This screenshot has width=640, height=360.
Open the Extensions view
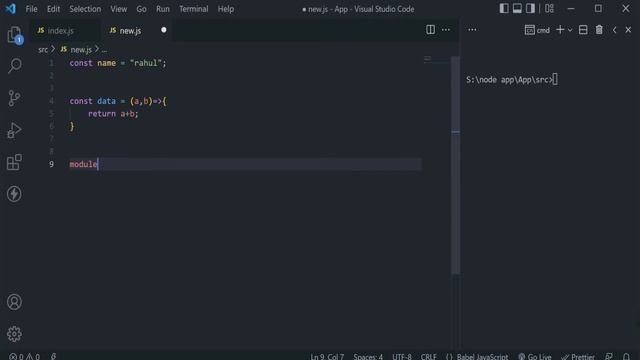pyautogui.click(x=14, y=162)
